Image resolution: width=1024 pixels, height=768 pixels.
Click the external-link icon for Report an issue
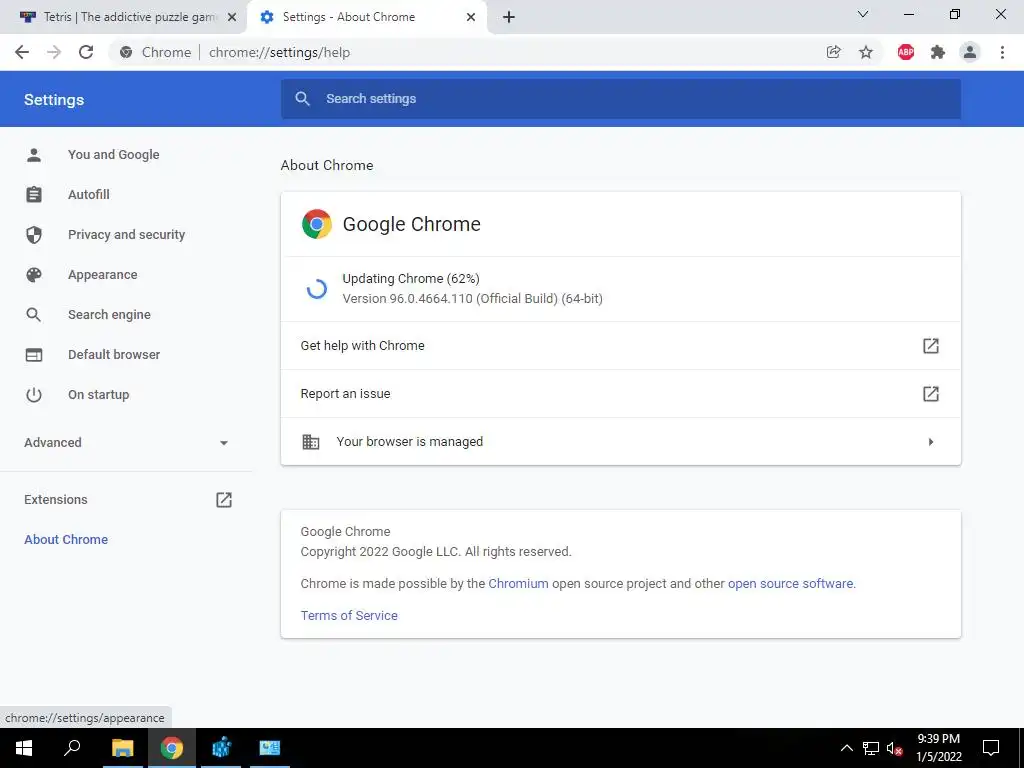click(931, 394)
